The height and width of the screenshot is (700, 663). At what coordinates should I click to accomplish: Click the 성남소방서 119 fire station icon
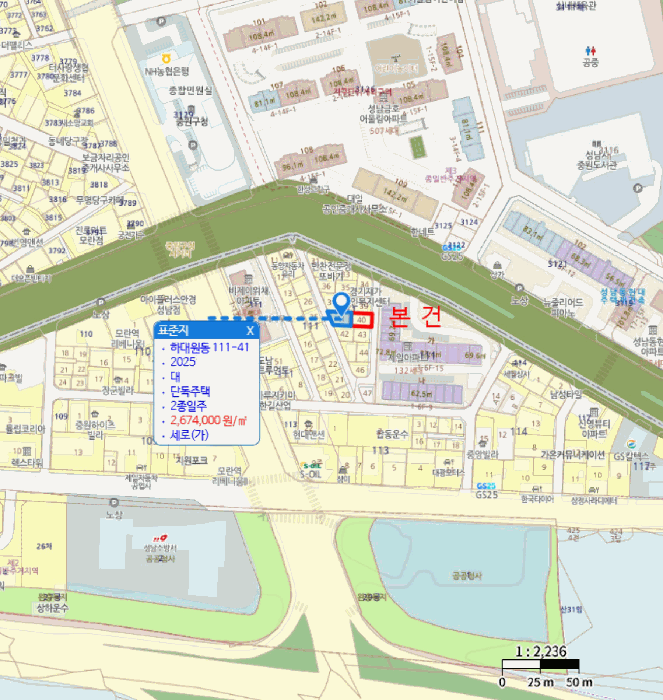pos(160,539)
